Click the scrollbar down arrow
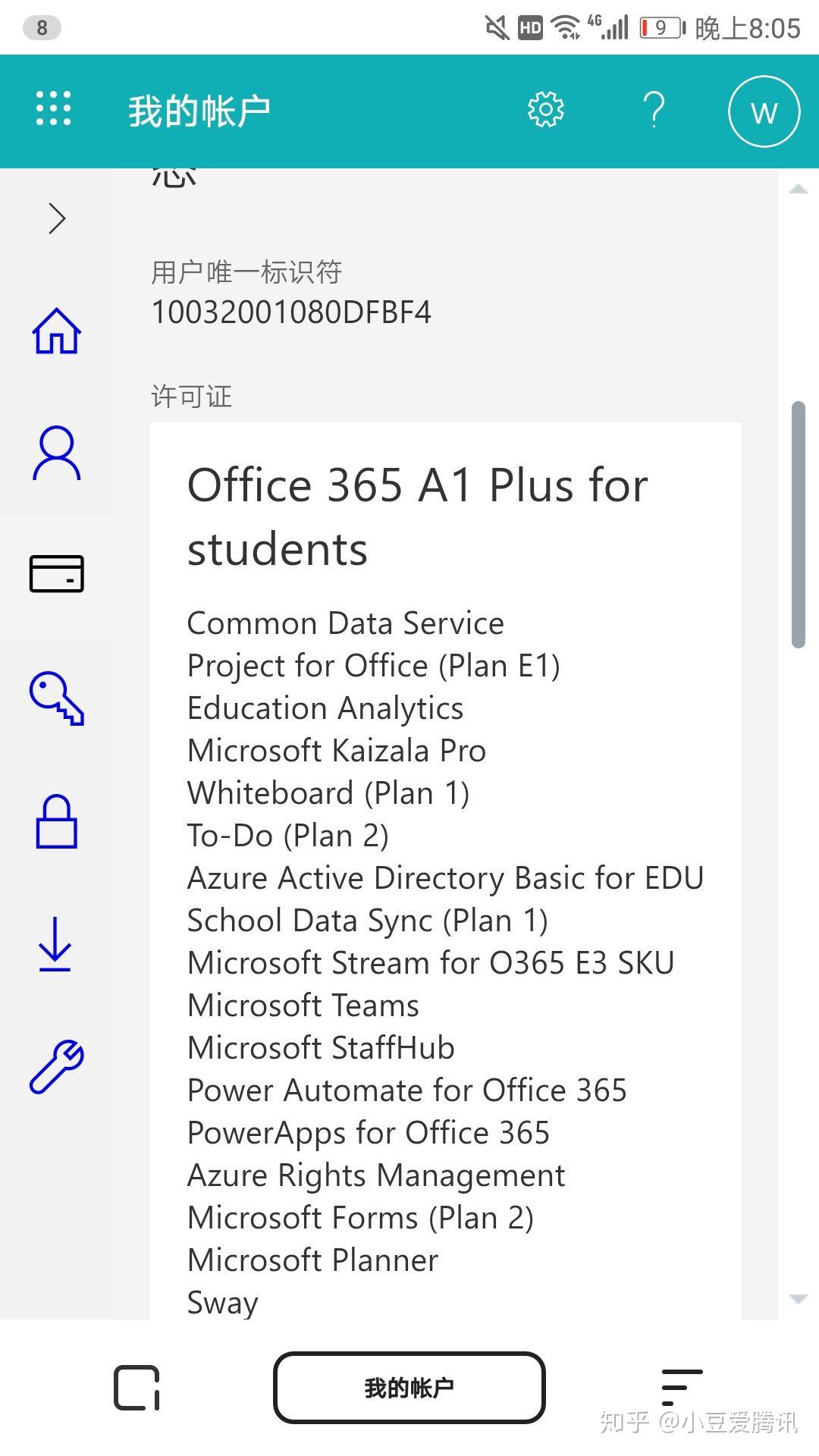 coord(799,1299)
